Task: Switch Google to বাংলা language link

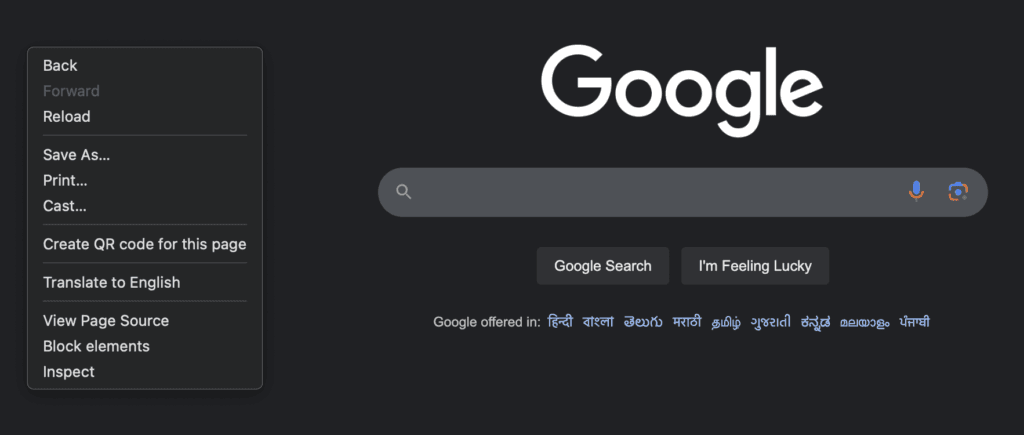Action: click(x=598, y=322)
